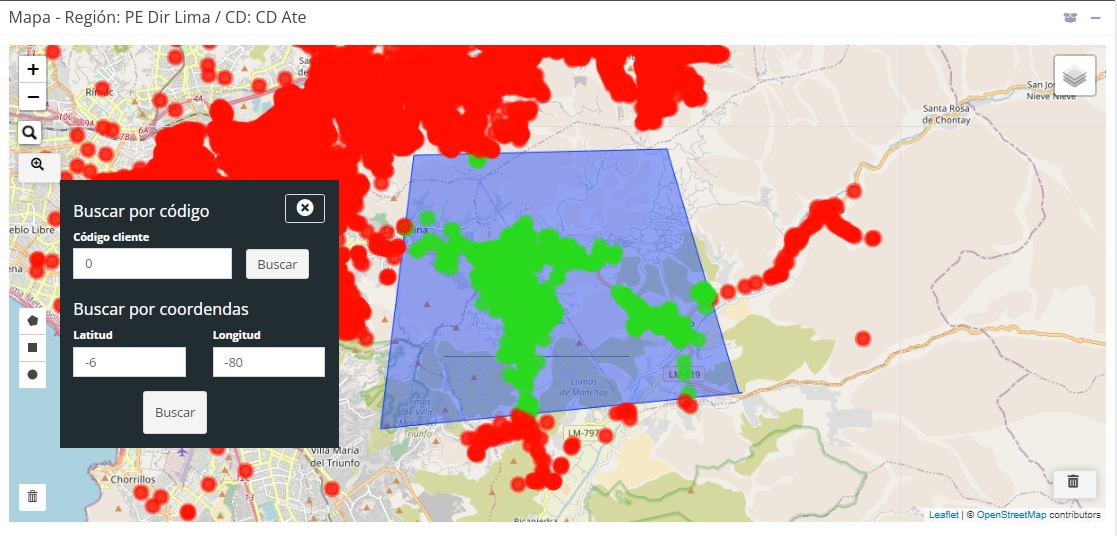Close the Buscar por código panel
1117x536 pixels.
pos(305,207)
